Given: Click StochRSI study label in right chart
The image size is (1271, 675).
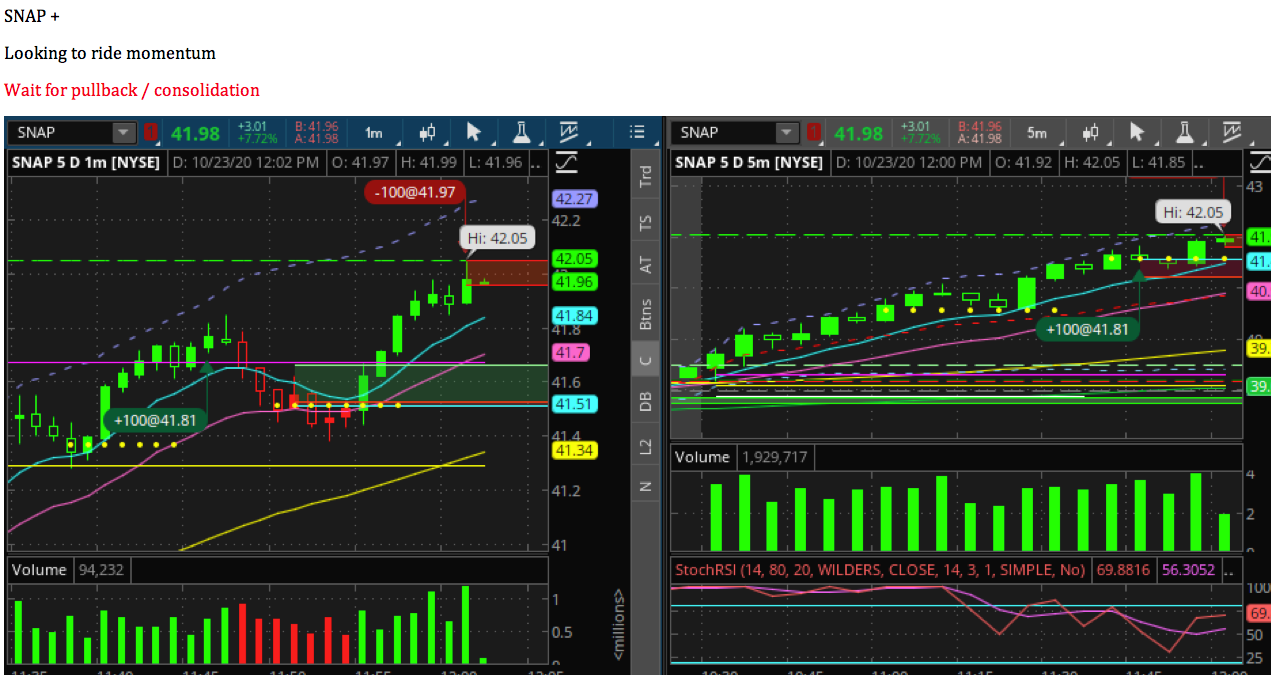Looking at the screenshot, I should point(880,569).
